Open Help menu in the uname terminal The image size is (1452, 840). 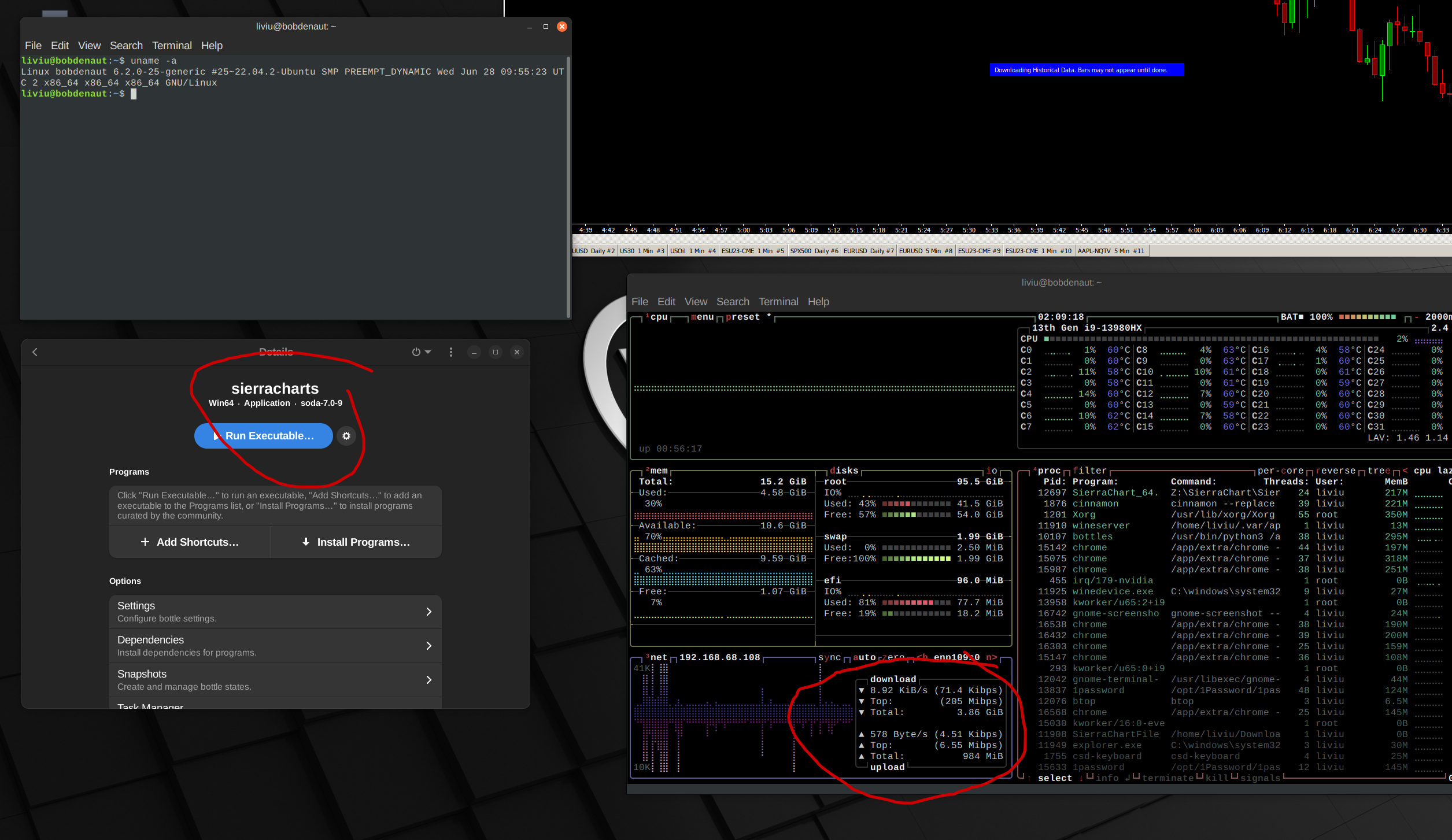212,46
